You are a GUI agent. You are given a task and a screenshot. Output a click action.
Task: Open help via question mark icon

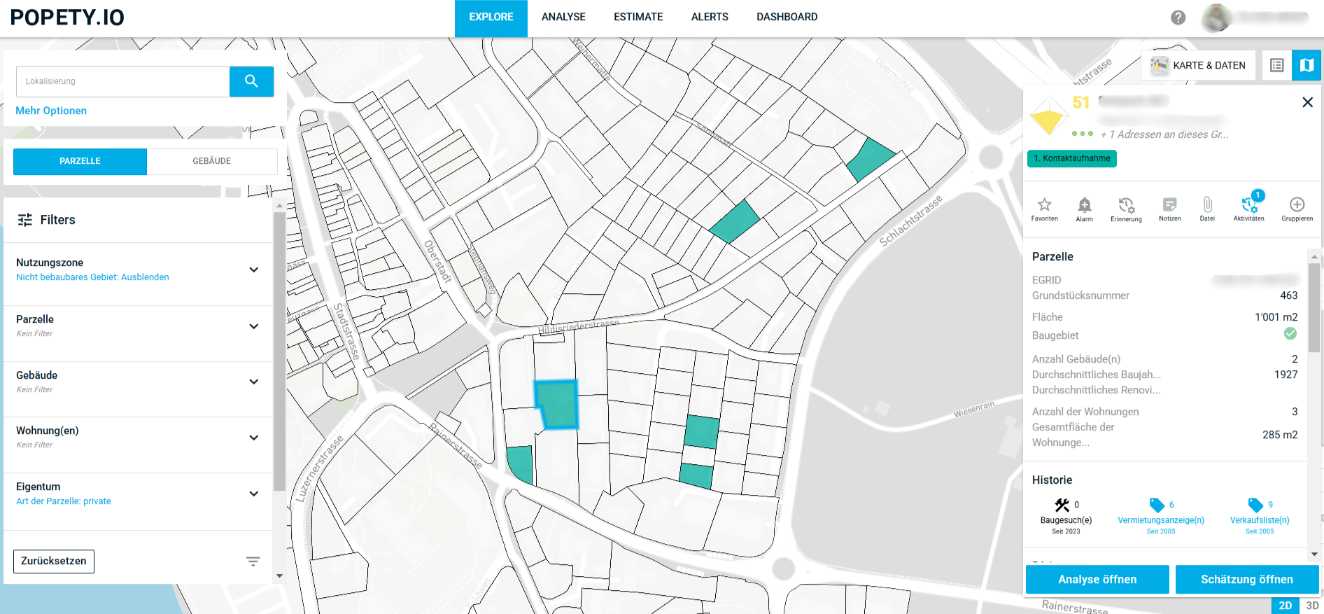point(1178,18)
